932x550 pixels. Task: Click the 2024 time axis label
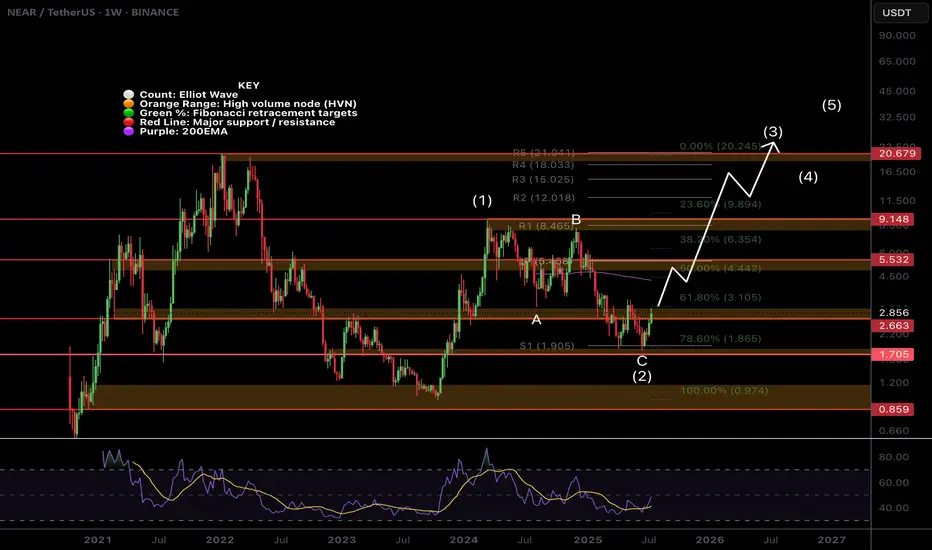point(464,540)
